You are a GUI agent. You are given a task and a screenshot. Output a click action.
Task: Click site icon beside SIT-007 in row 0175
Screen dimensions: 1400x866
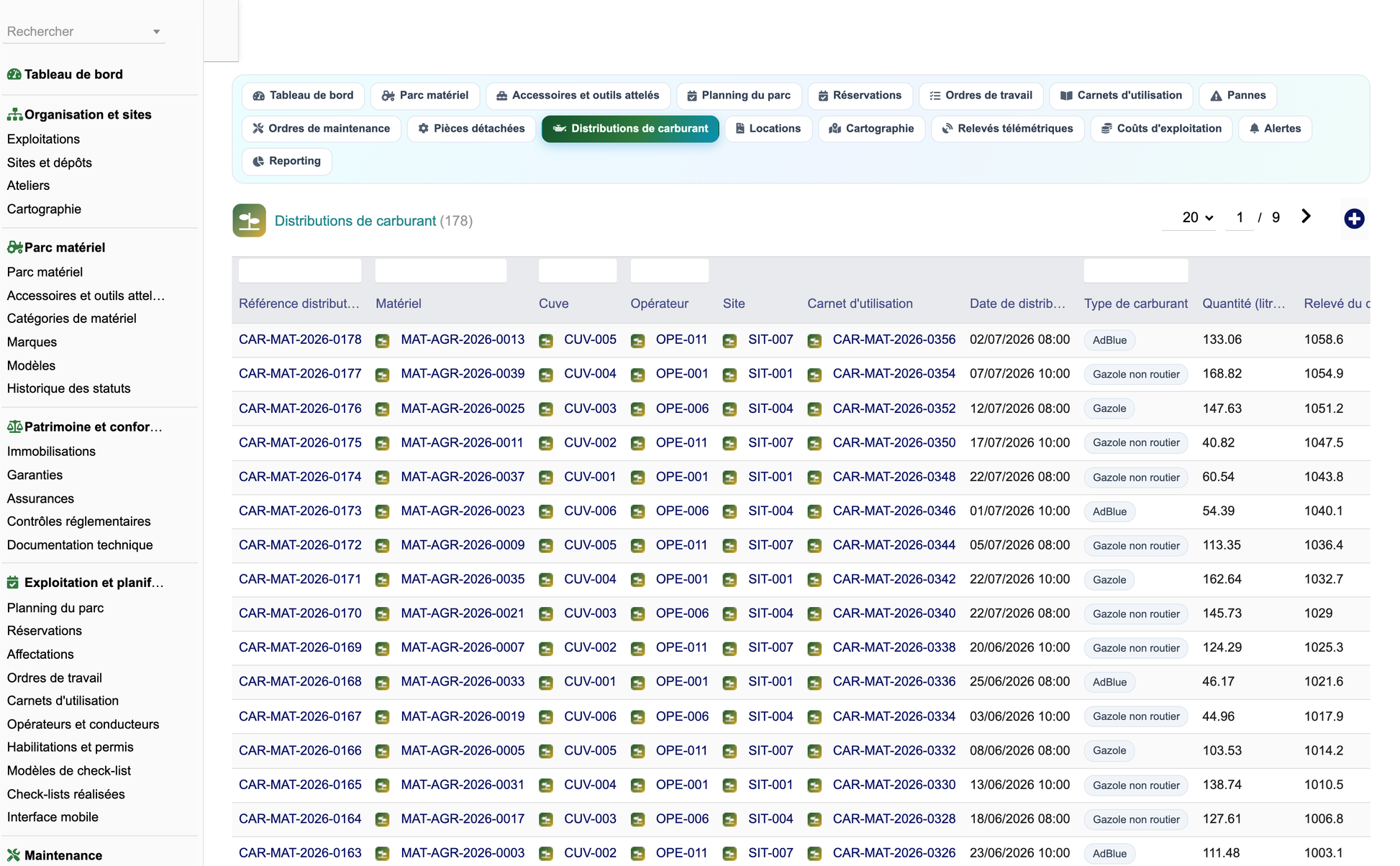[x=729, y=444]
